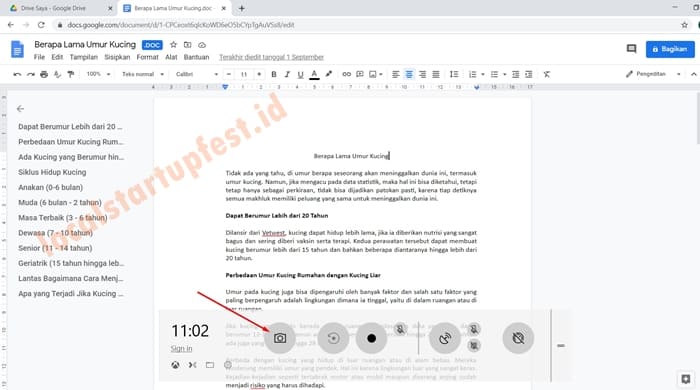Image resolution: width=700 pixels, height=390 pixels.
Task: Jump to outline item Anakan (0-6 bulan)
Action: 50,187
